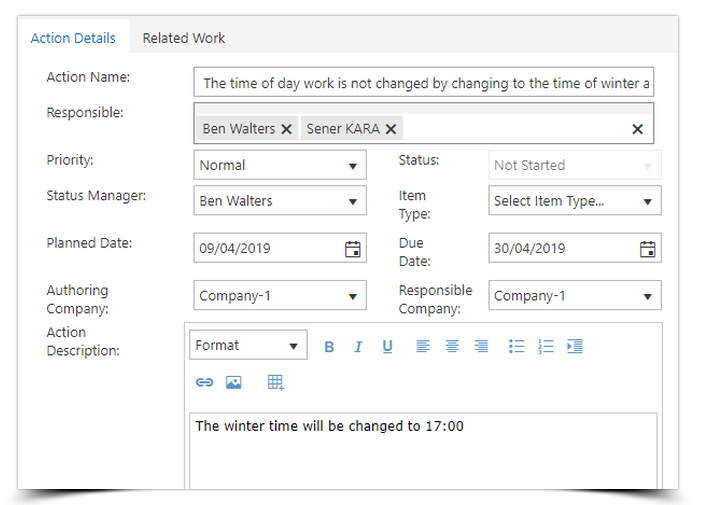The width and height of the screenshot is (703, 505).
Task: Open the Format style dropdown
Action: point(248,346)
